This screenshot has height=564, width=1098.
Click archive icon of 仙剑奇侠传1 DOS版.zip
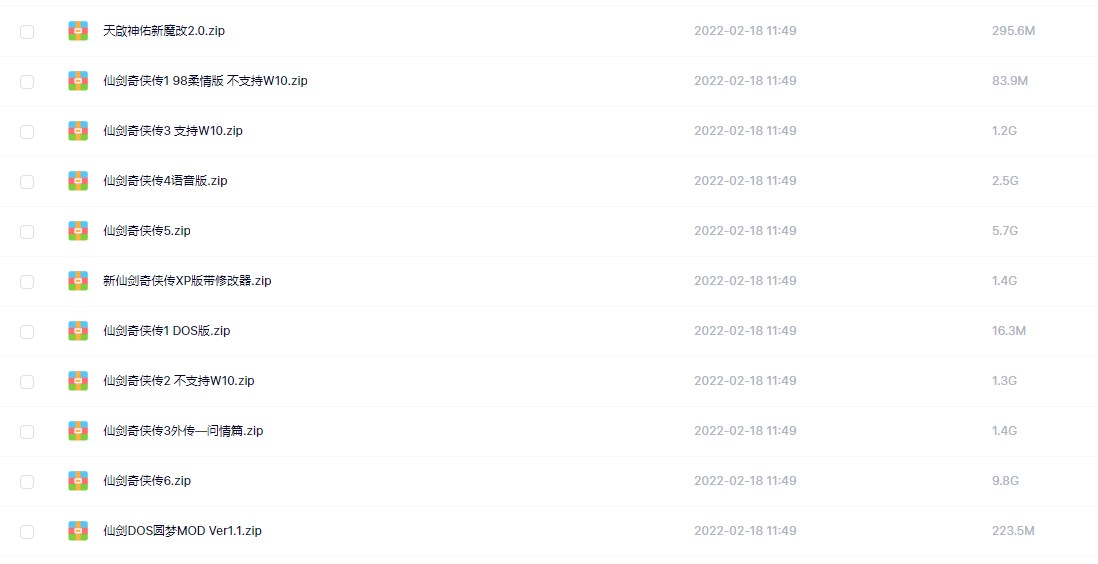(x=78, y=331)
